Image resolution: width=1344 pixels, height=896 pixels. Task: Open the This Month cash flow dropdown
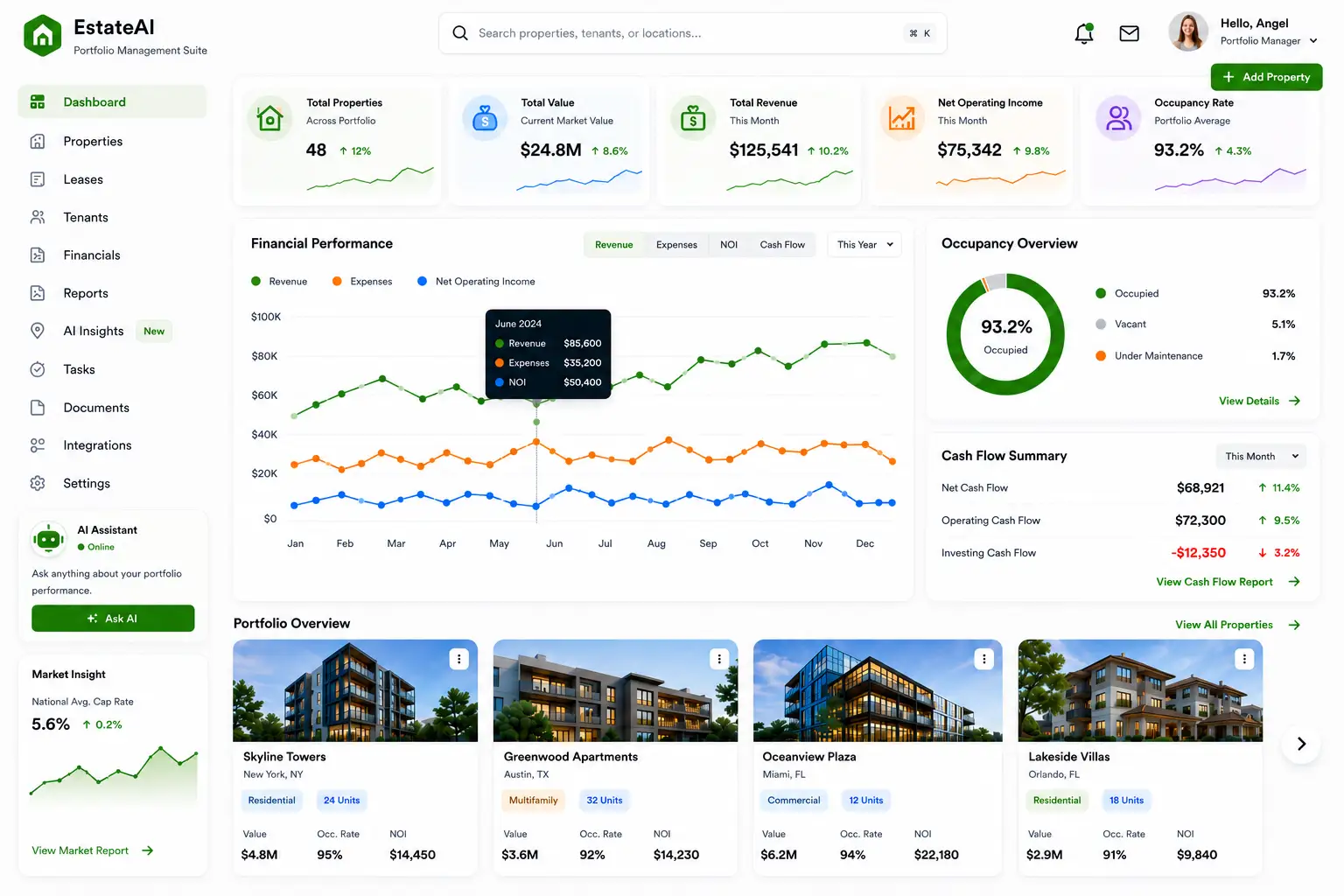tap(1261, 456)
